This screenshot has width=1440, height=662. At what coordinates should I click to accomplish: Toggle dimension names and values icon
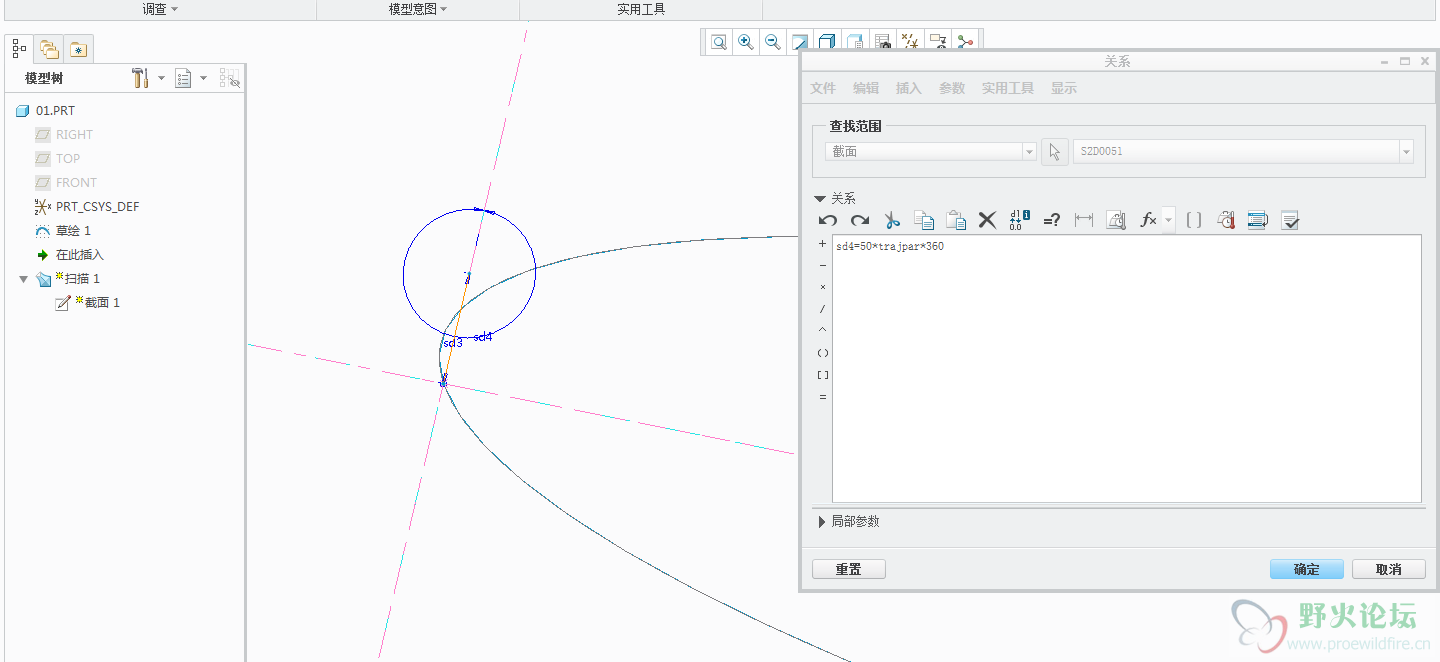coord(1019,220)
